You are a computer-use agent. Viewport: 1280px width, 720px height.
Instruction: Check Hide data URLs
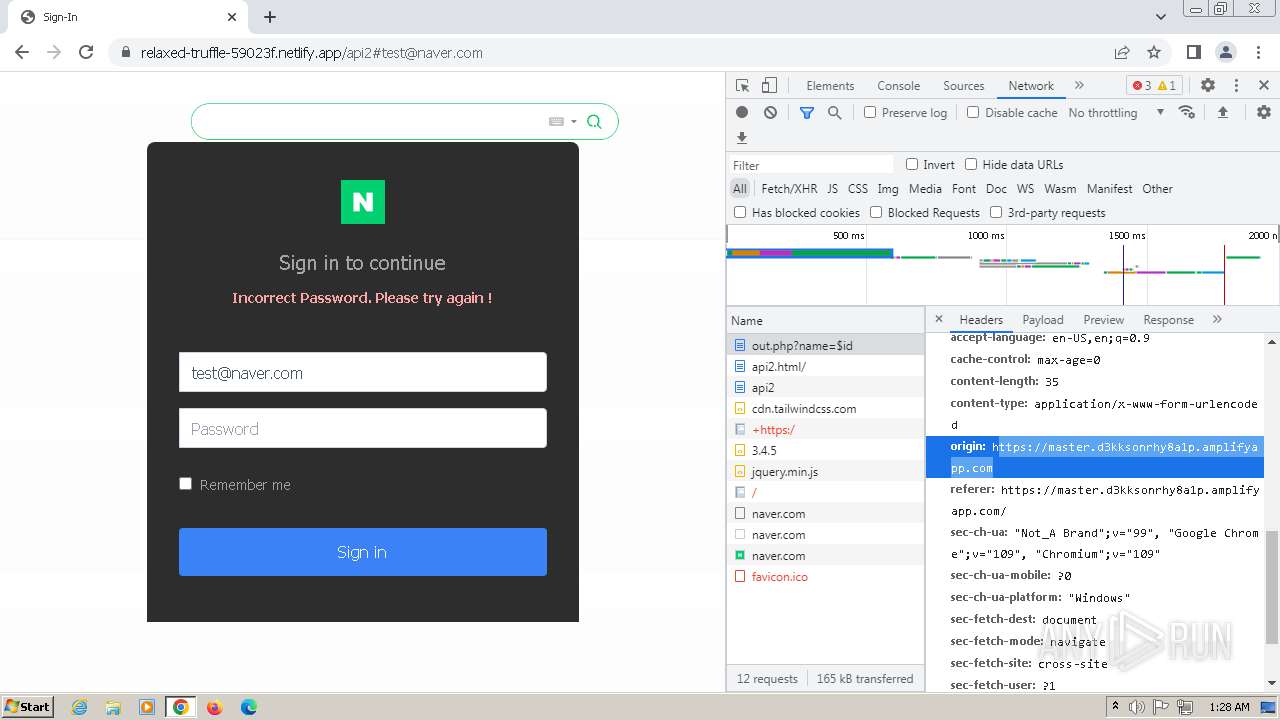pos(971,164)
